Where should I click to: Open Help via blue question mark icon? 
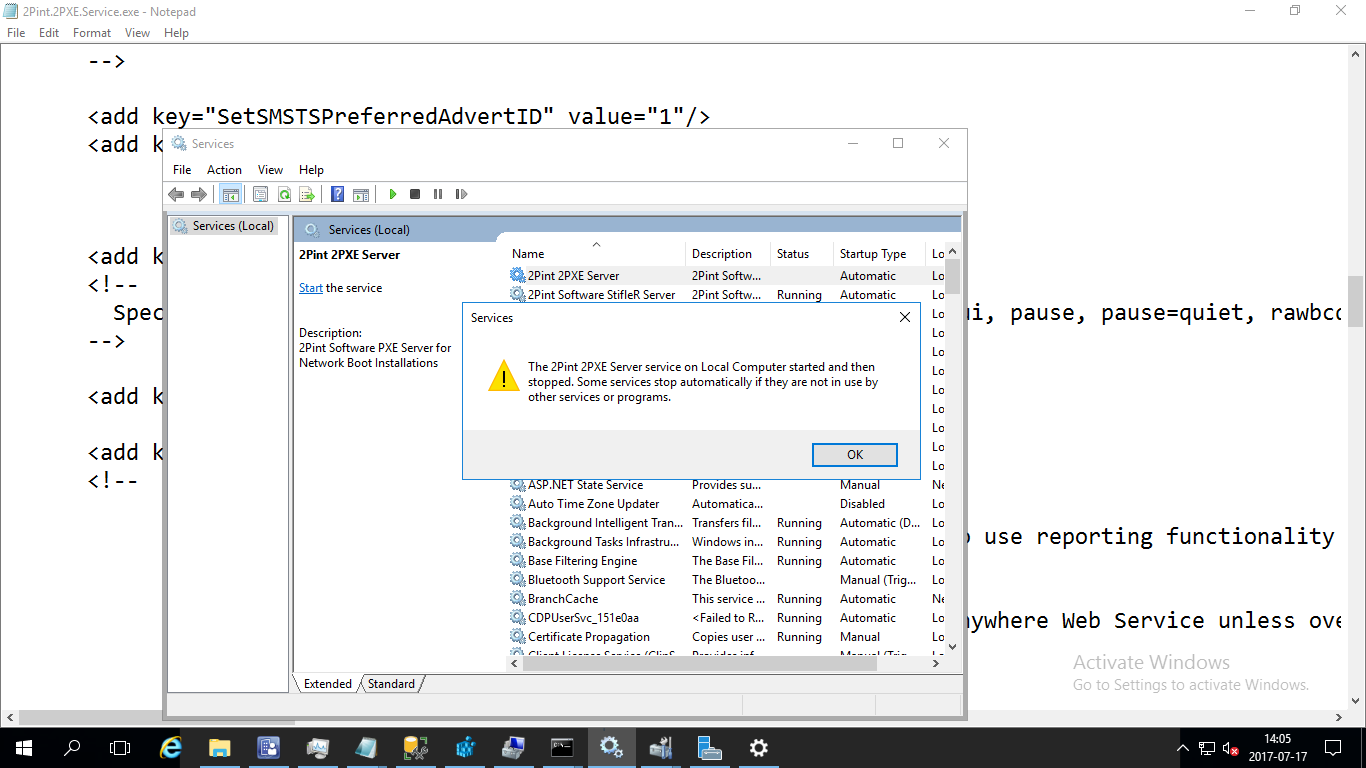click(x=338, y=194)
